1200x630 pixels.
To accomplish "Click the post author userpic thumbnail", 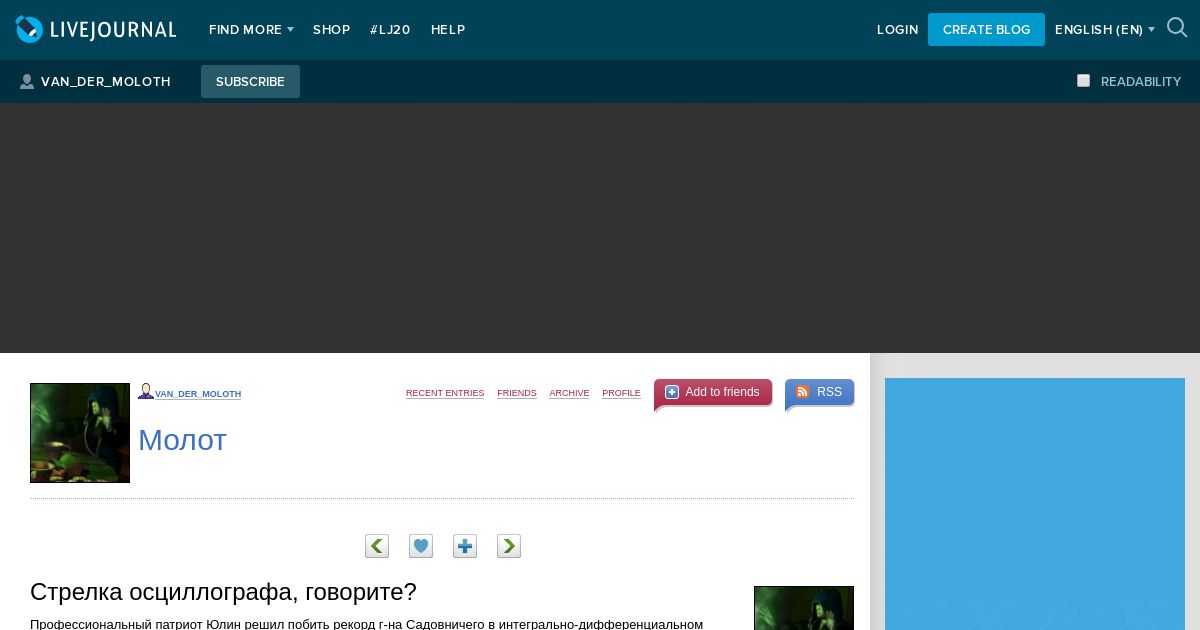I will click(804, 608).
